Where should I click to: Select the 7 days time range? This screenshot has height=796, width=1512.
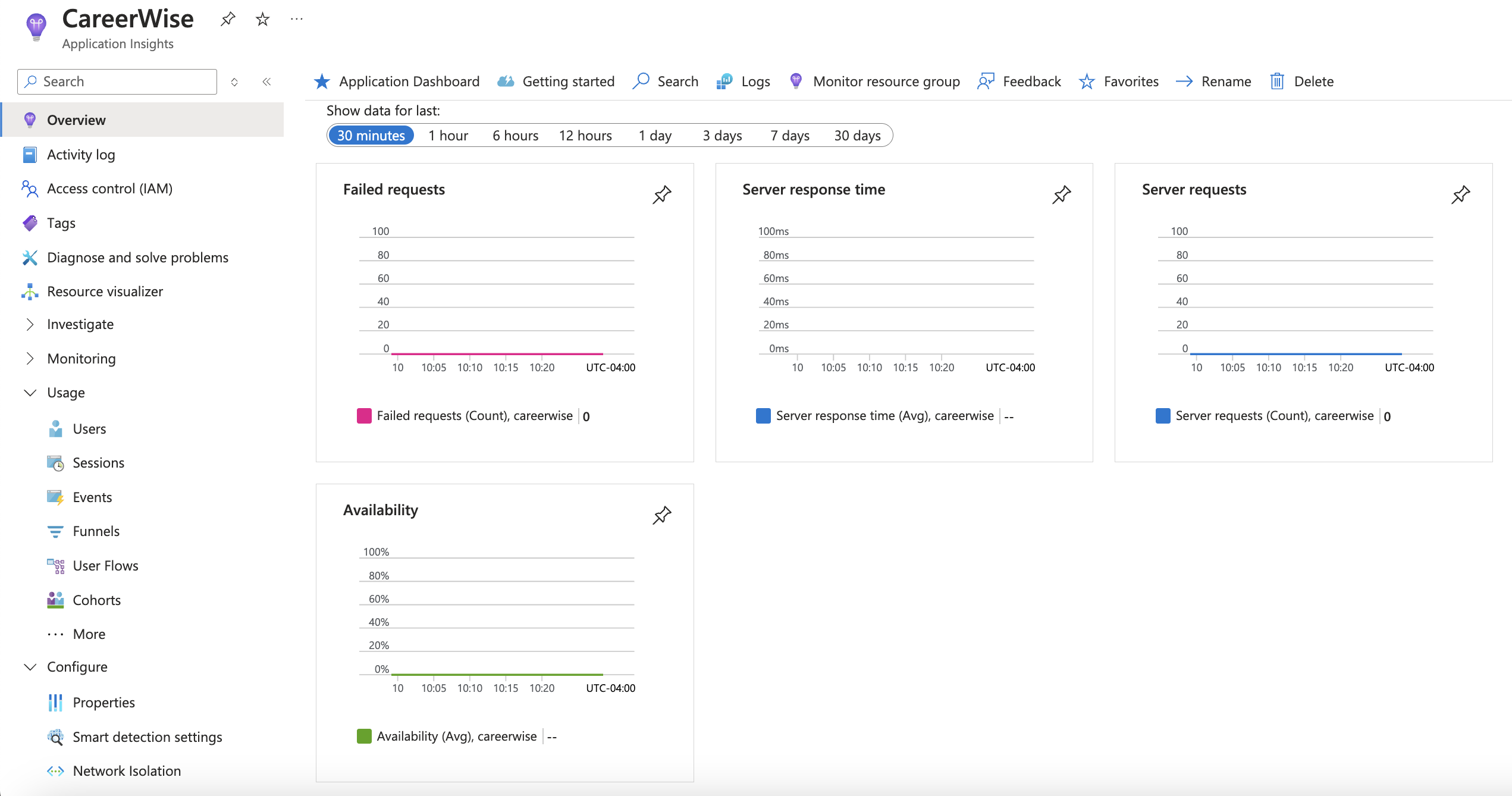(x=789, y=136)
